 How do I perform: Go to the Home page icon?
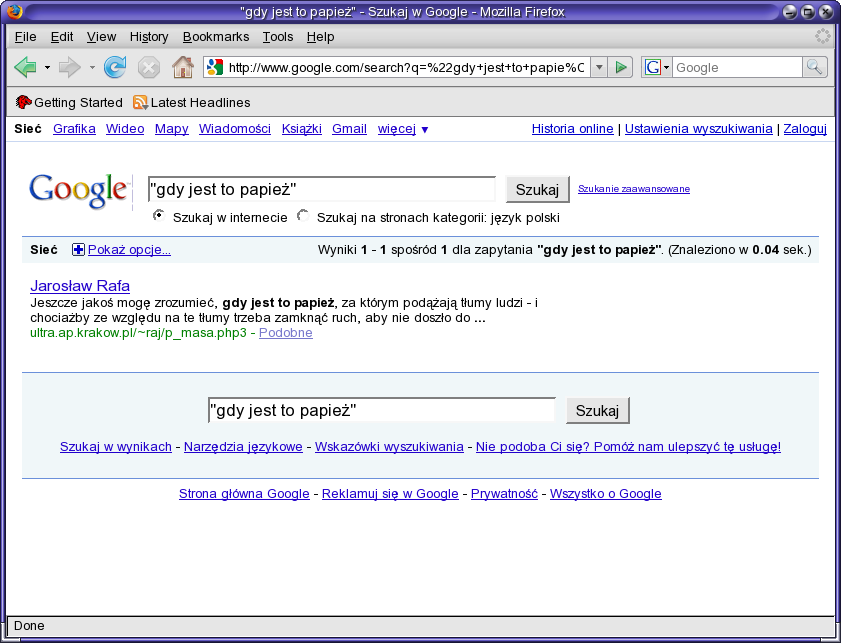pyautogui.click(x=183, y=68)
